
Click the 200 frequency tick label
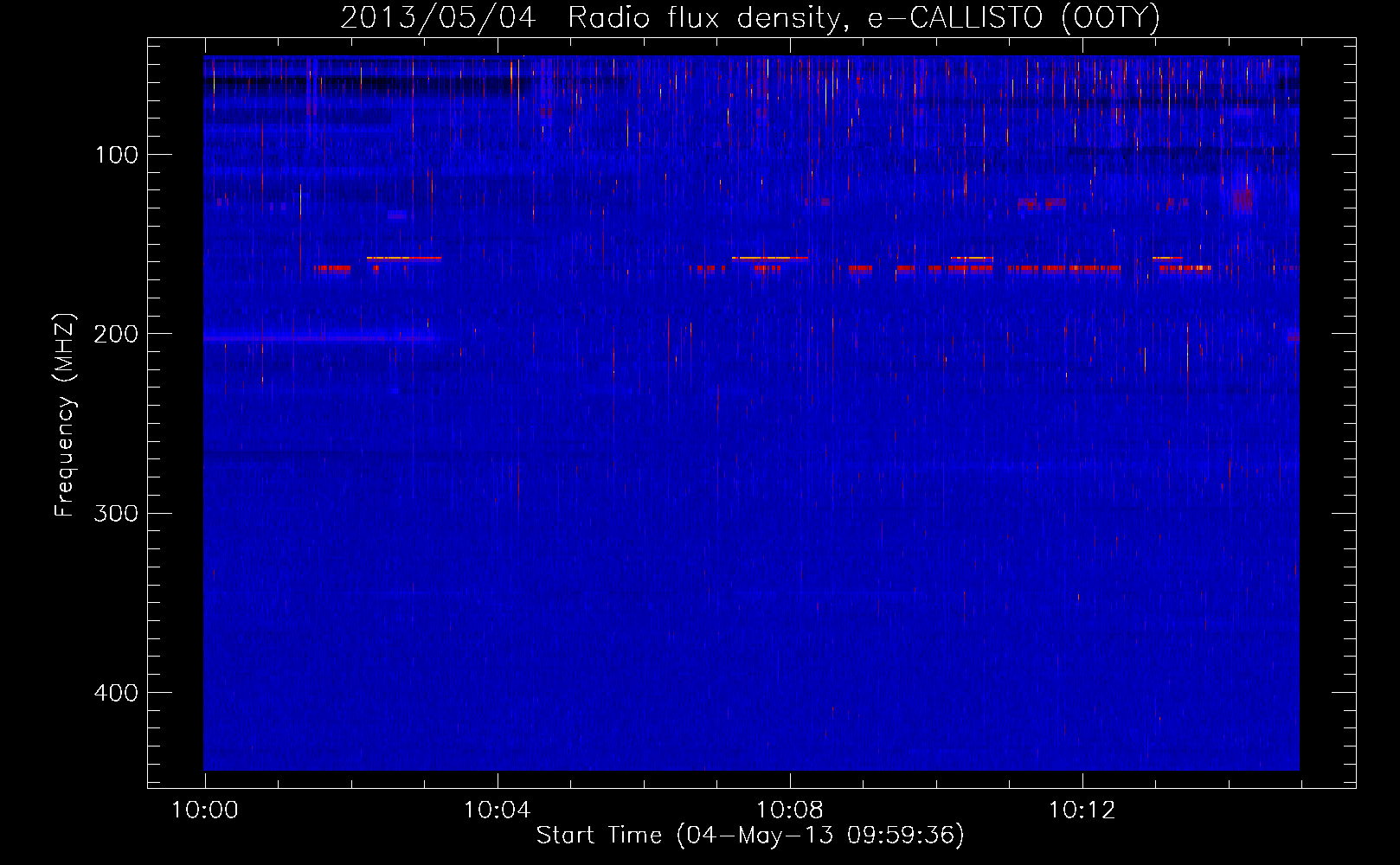pos(116,335)
